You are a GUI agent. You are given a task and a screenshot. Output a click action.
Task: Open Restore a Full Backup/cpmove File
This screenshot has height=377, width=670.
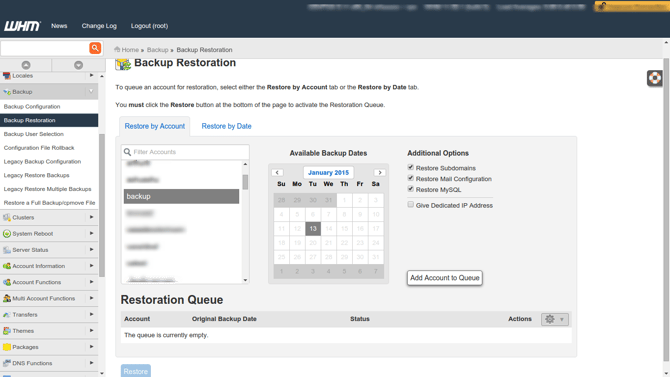pyautogui.click(x=49, y=203)
